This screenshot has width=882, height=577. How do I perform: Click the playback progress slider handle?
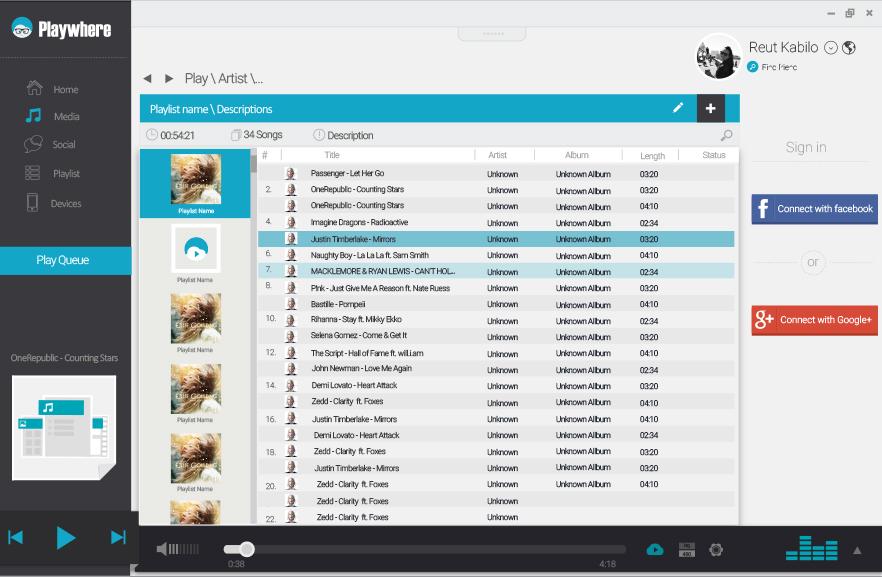(246, 549)
